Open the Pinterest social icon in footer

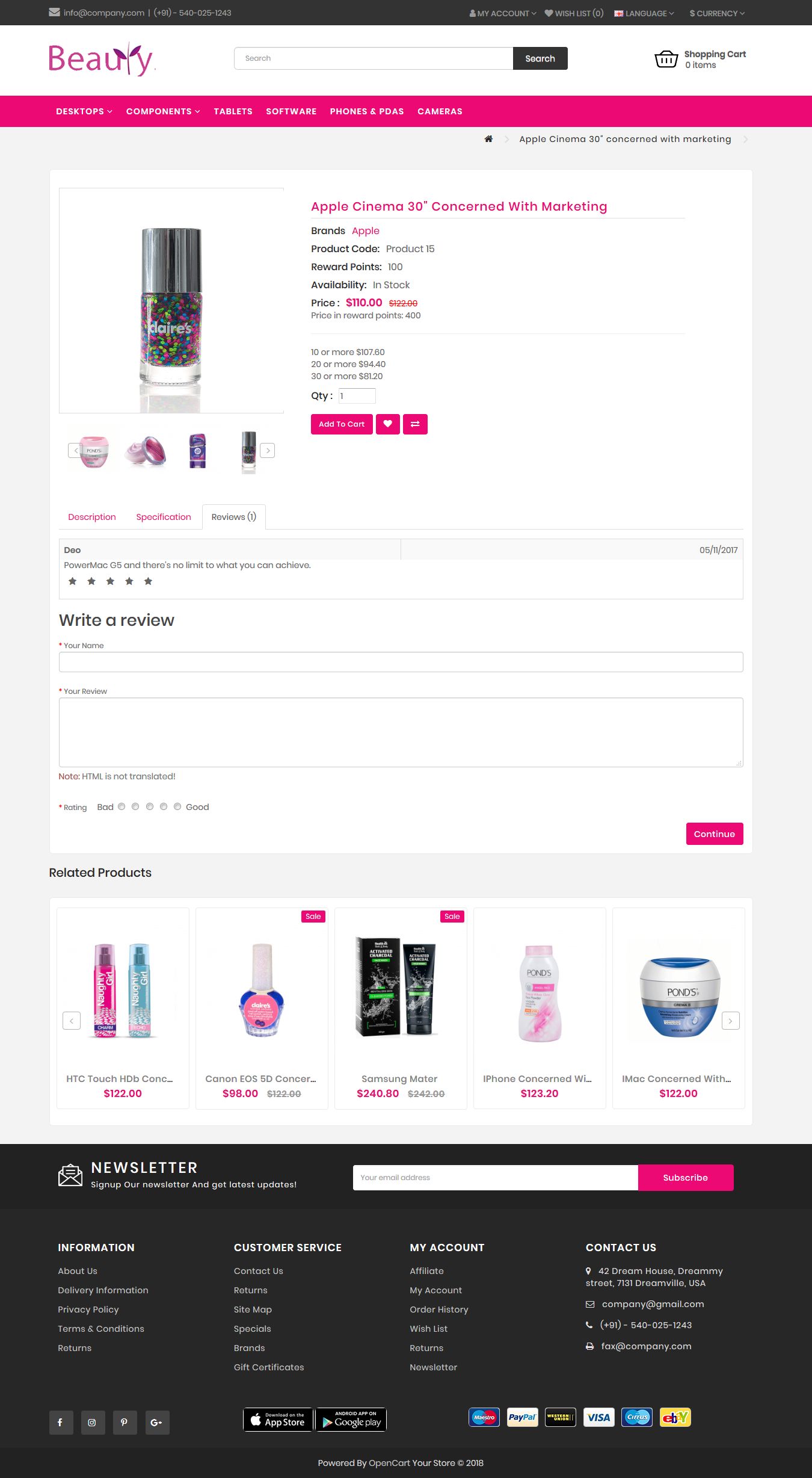pyautogui.click(x=125, y=1423)
